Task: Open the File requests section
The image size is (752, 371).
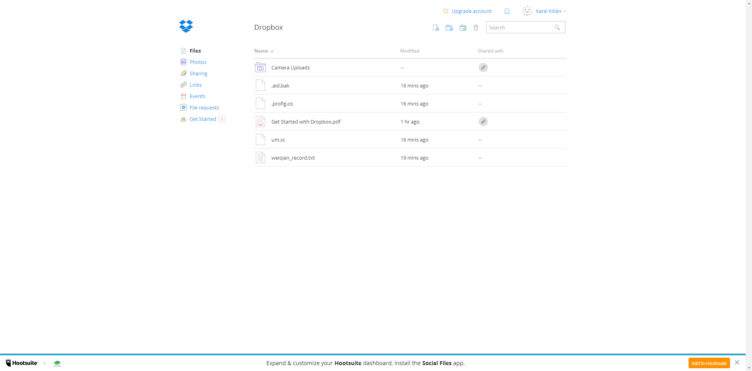Action: tap(204, 108)
